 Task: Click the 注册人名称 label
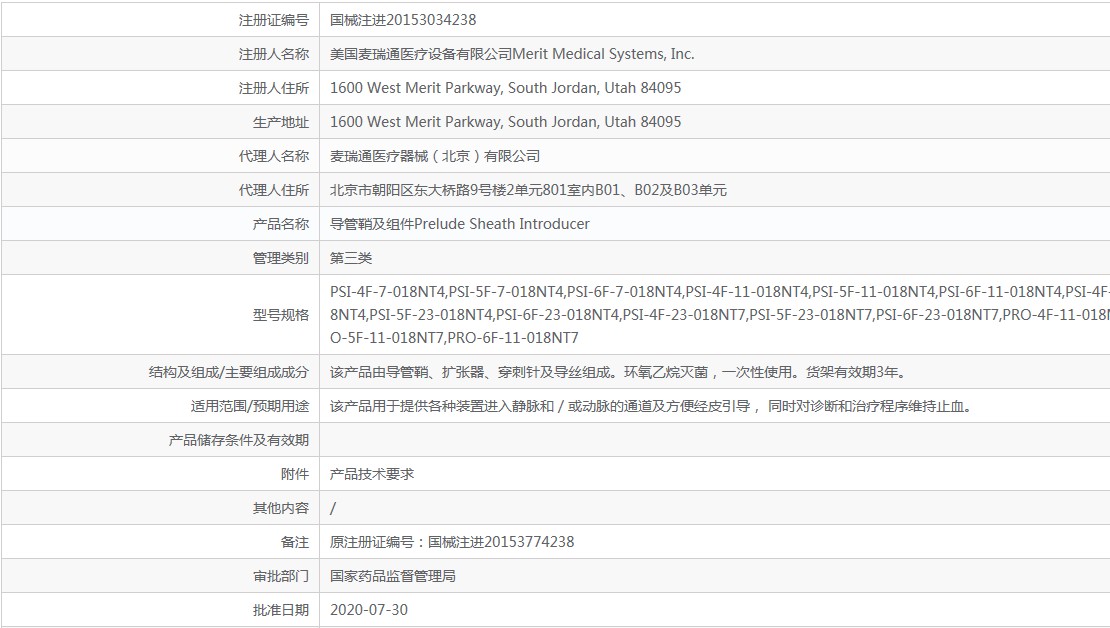click(x=274, y=54)
